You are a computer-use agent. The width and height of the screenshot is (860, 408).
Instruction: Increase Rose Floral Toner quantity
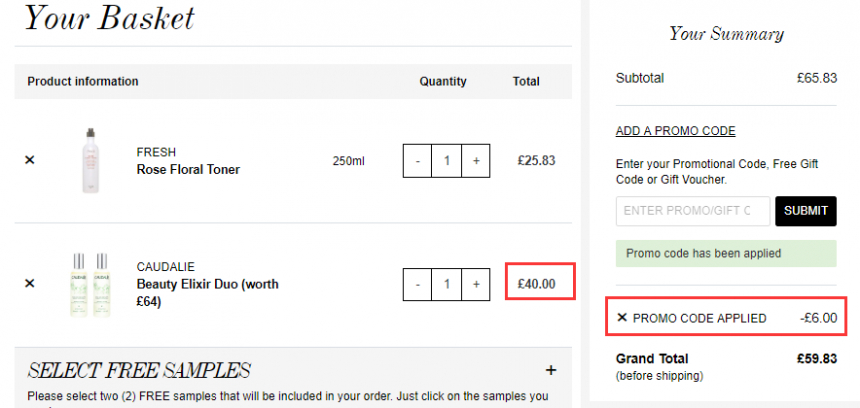coord(476,161)
